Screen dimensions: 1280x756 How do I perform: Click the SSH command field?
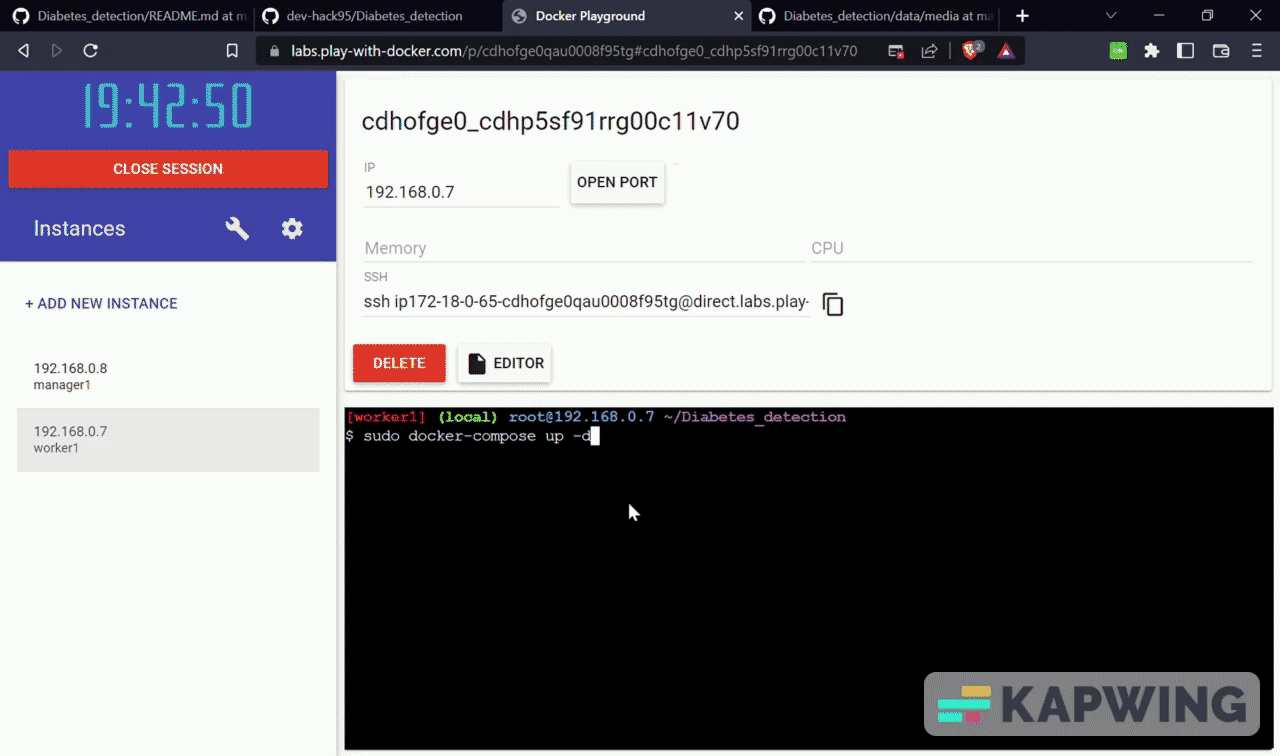tap(586, 302)
